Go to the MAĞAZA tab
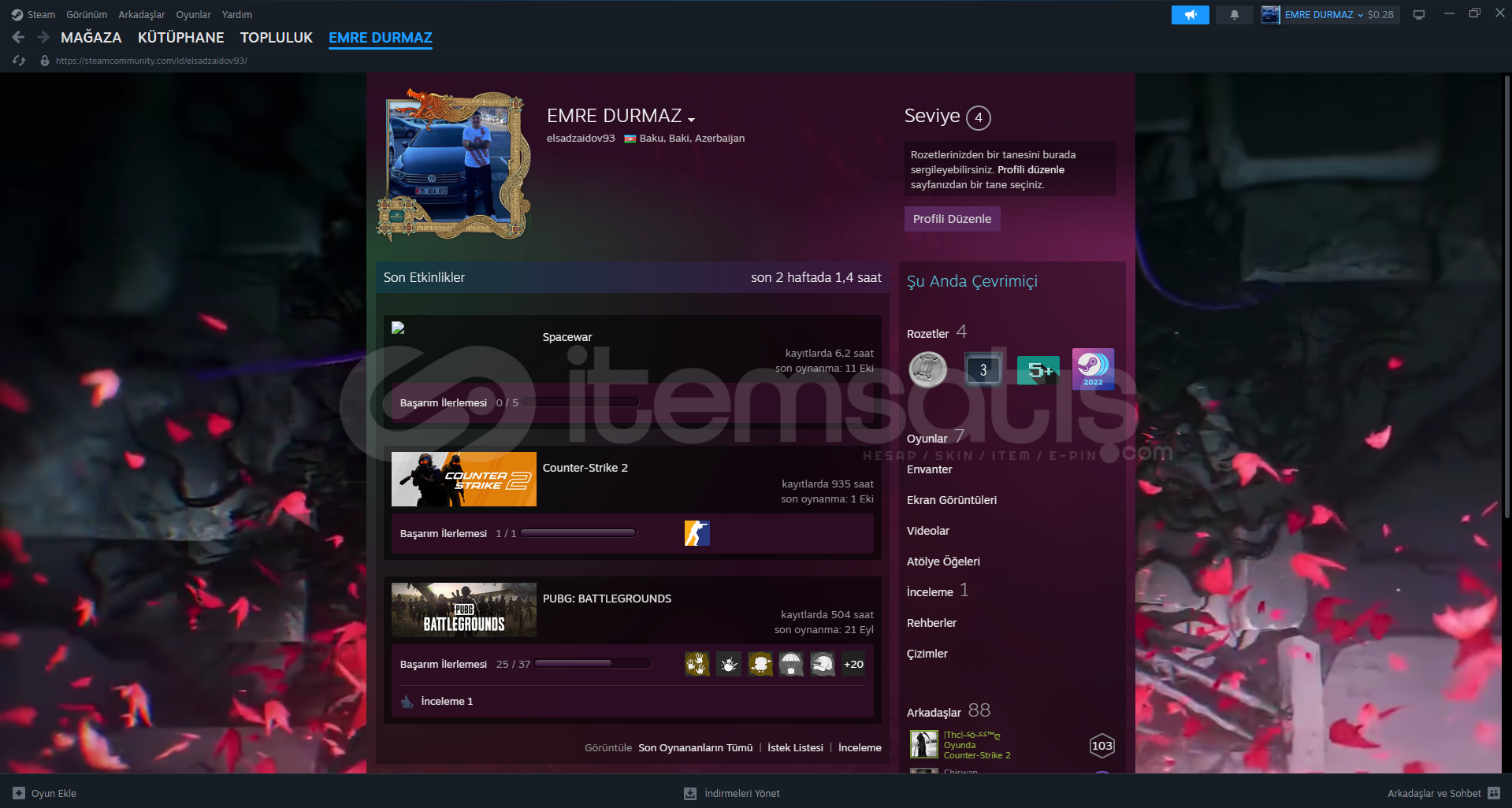The width and height of the screenshot is (1512, 808). pos(91,38)
